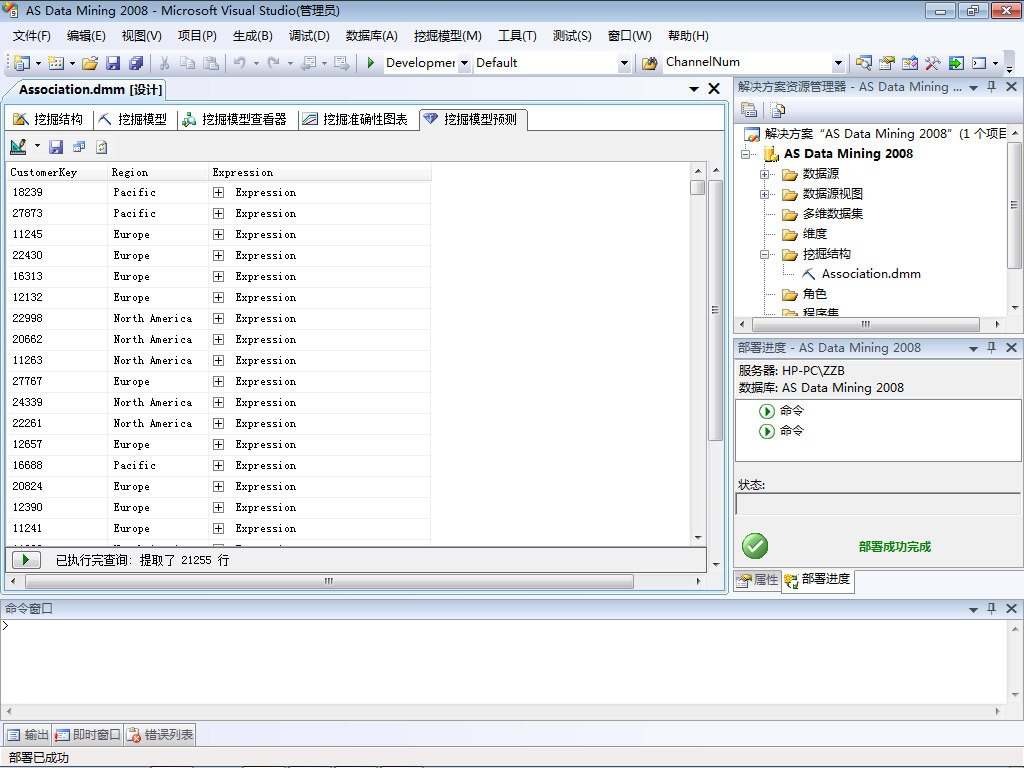
Task: Open the ChannelNum find dropdown
Action: click(x=838, y=63)
